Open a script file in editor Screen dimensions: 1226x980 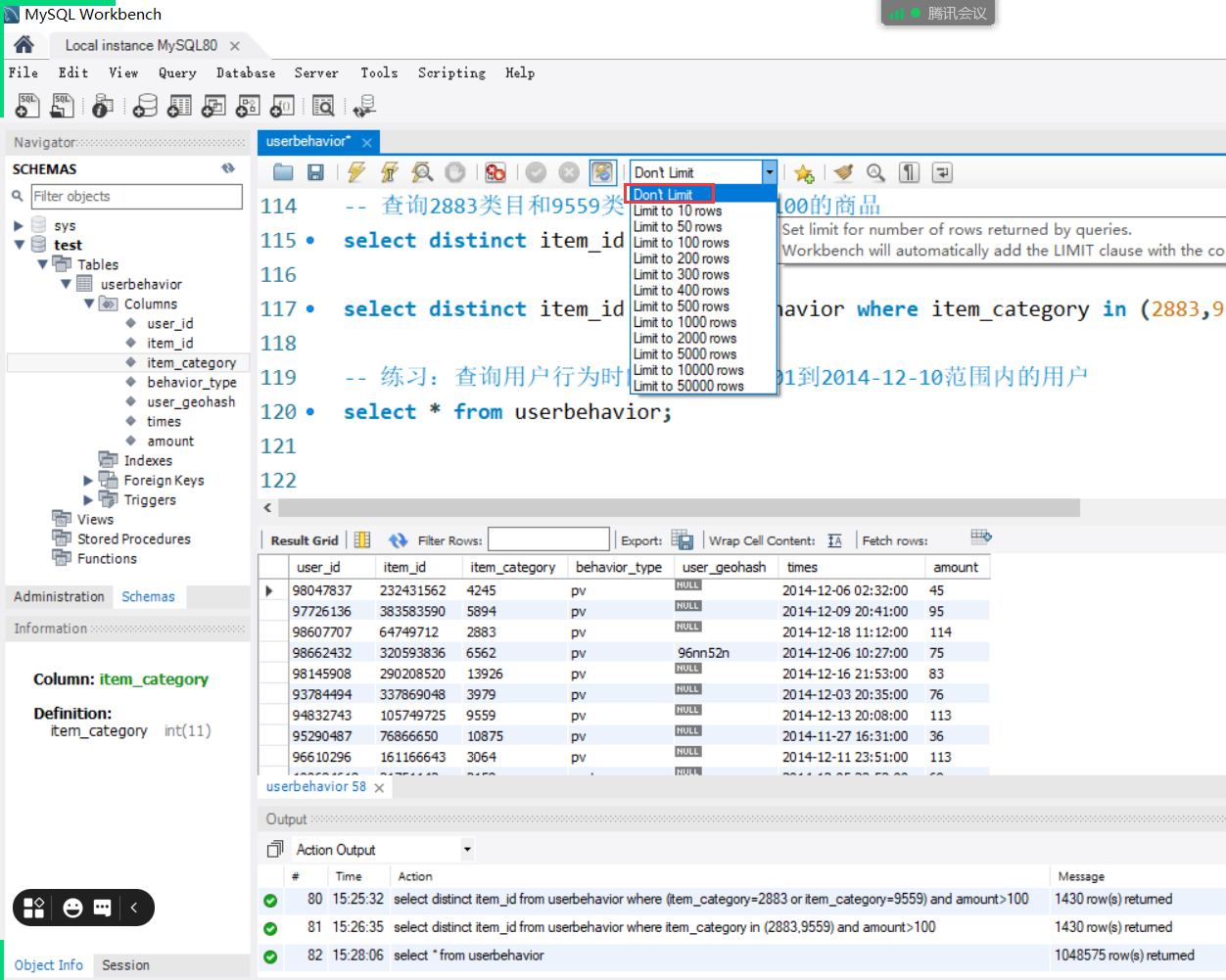283,172
